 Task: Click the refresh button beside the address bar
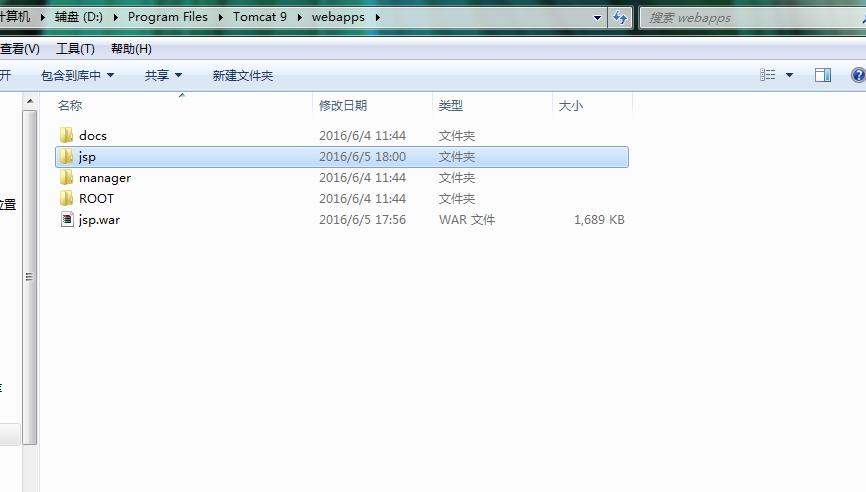point(620,17)
